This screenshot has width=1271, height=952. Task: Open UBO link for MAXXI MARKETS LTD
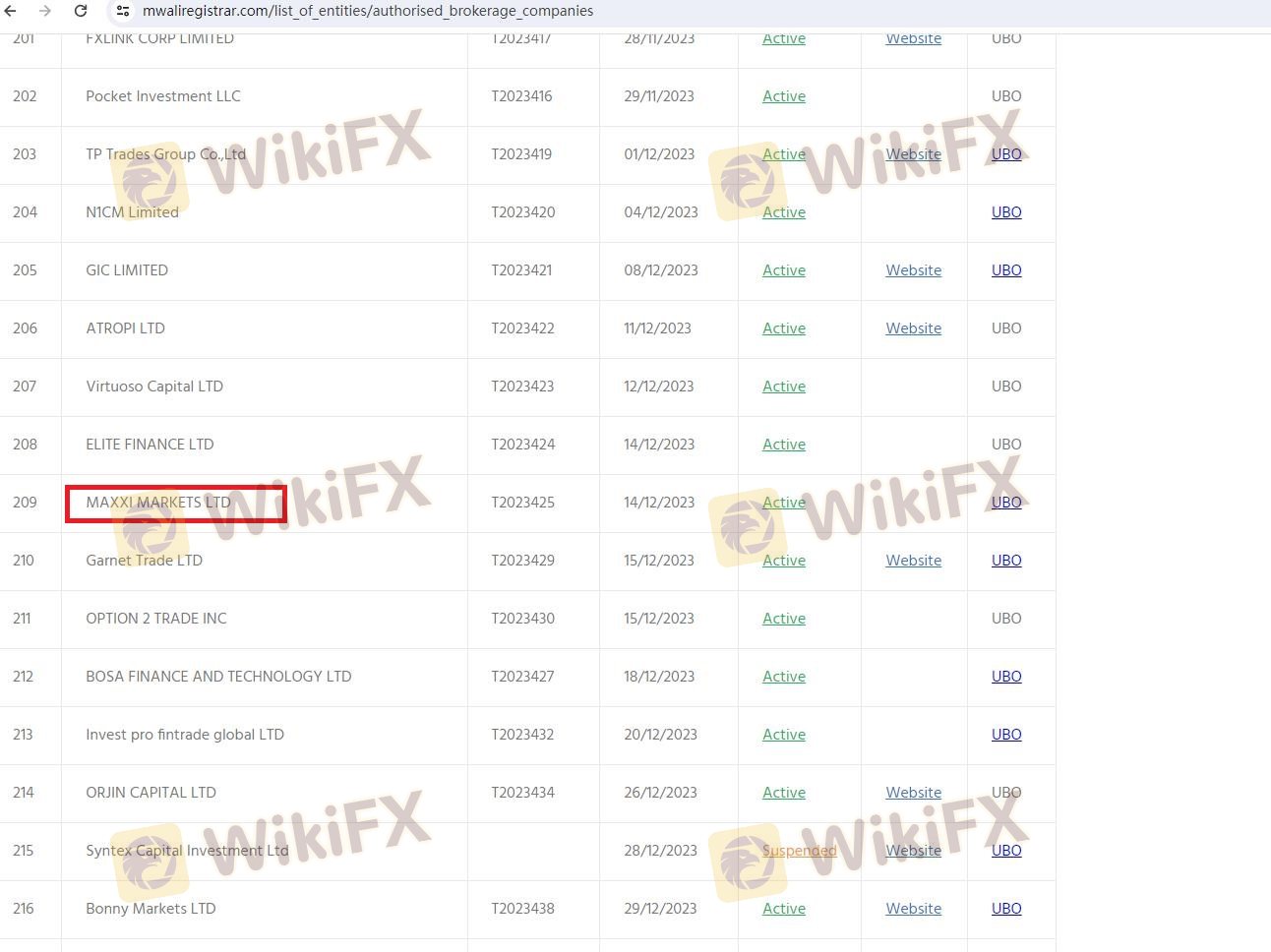(1006, 503)
